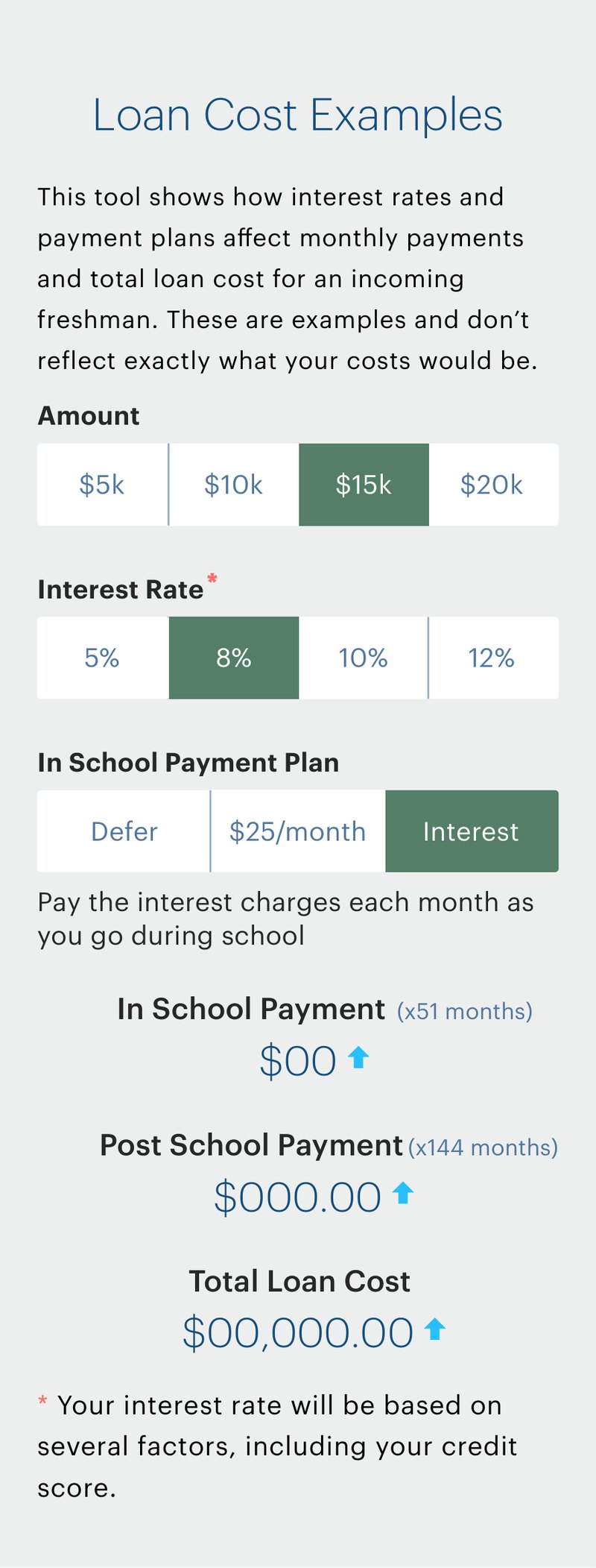Choose 10% interest rate
The width and height of the screenshot is (596, 1568).
pyautogui.click(x=364, y=658)
